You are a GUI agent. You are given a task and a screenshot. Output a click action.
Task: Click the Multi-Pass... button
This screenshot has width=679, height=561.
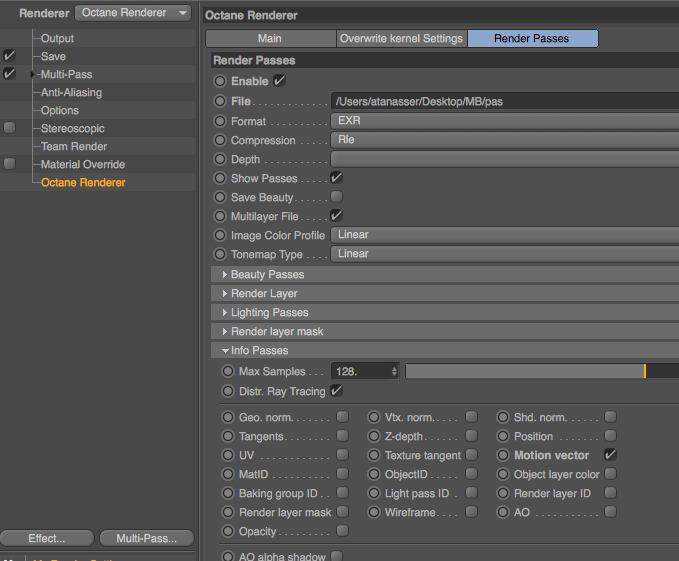[146, 538]
